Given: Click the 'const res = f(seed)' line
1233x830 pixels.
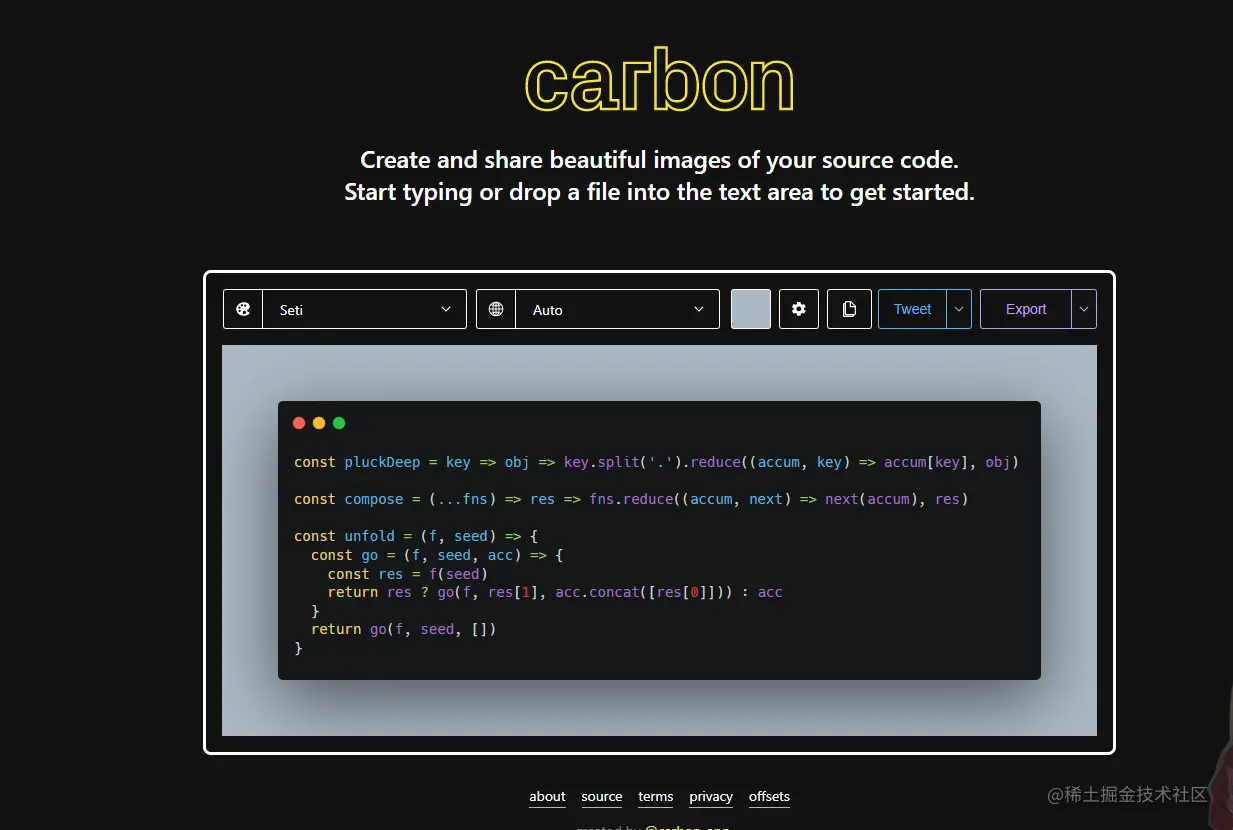Looking at the screenshot, I should click(407, 574).
